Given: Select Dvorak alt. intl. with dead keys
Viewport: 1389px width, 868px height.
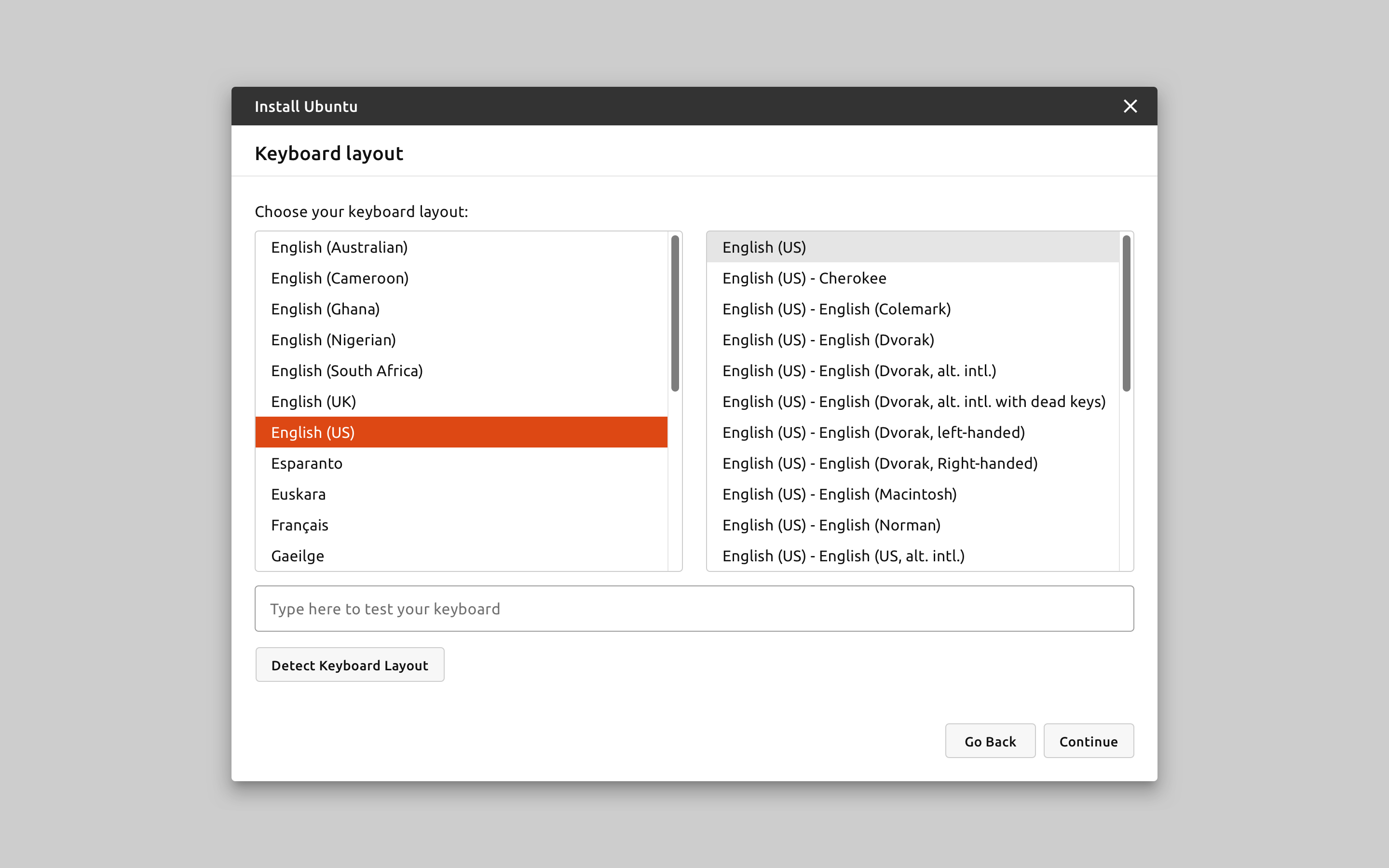Looking at the screenshot, I should [x=913, y=401].
